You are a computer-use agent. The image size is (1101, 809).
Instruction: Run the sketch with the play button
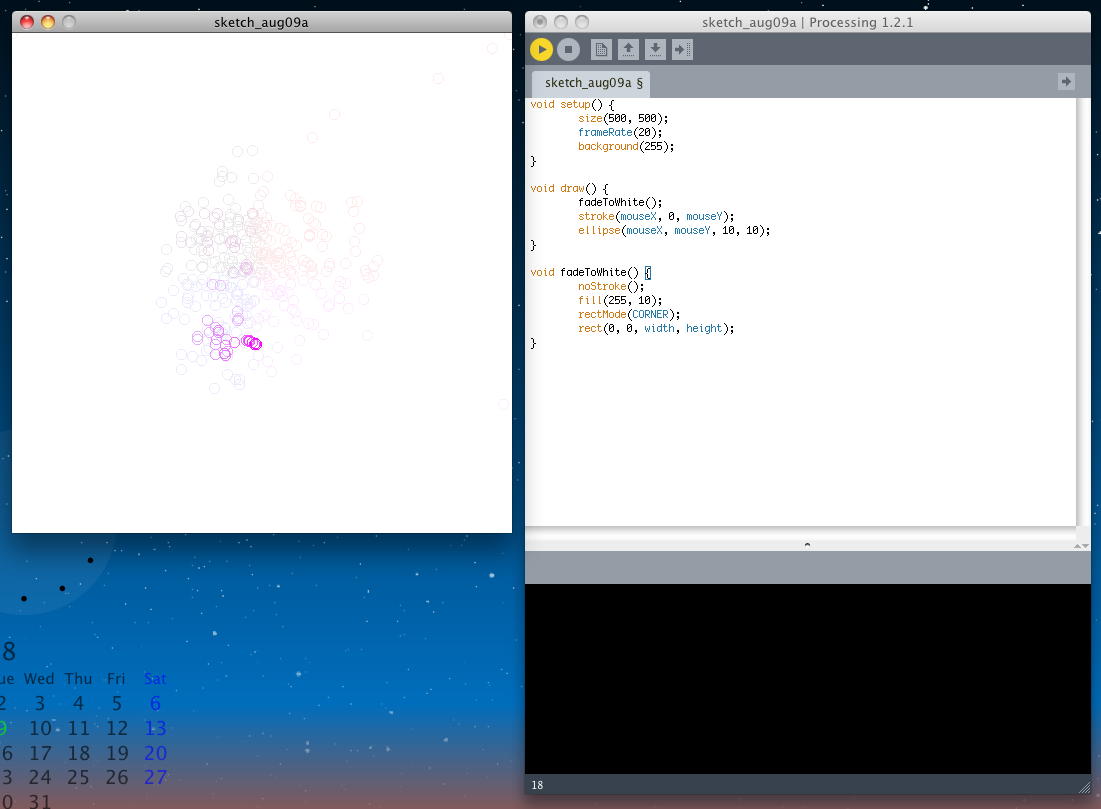[541, 49]
